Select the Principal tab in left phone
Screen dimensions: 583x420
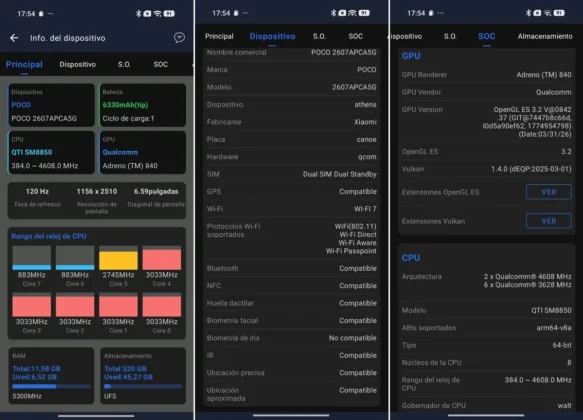point(24,64)
